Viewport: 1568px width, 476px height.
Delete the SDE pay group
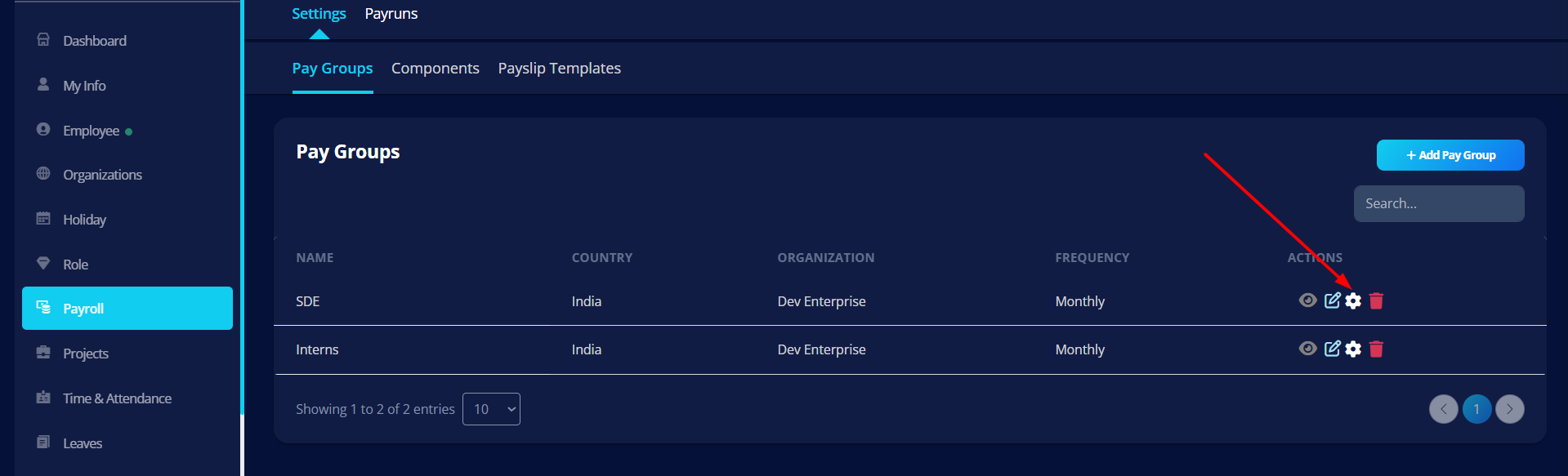[x=1376, y=300]
